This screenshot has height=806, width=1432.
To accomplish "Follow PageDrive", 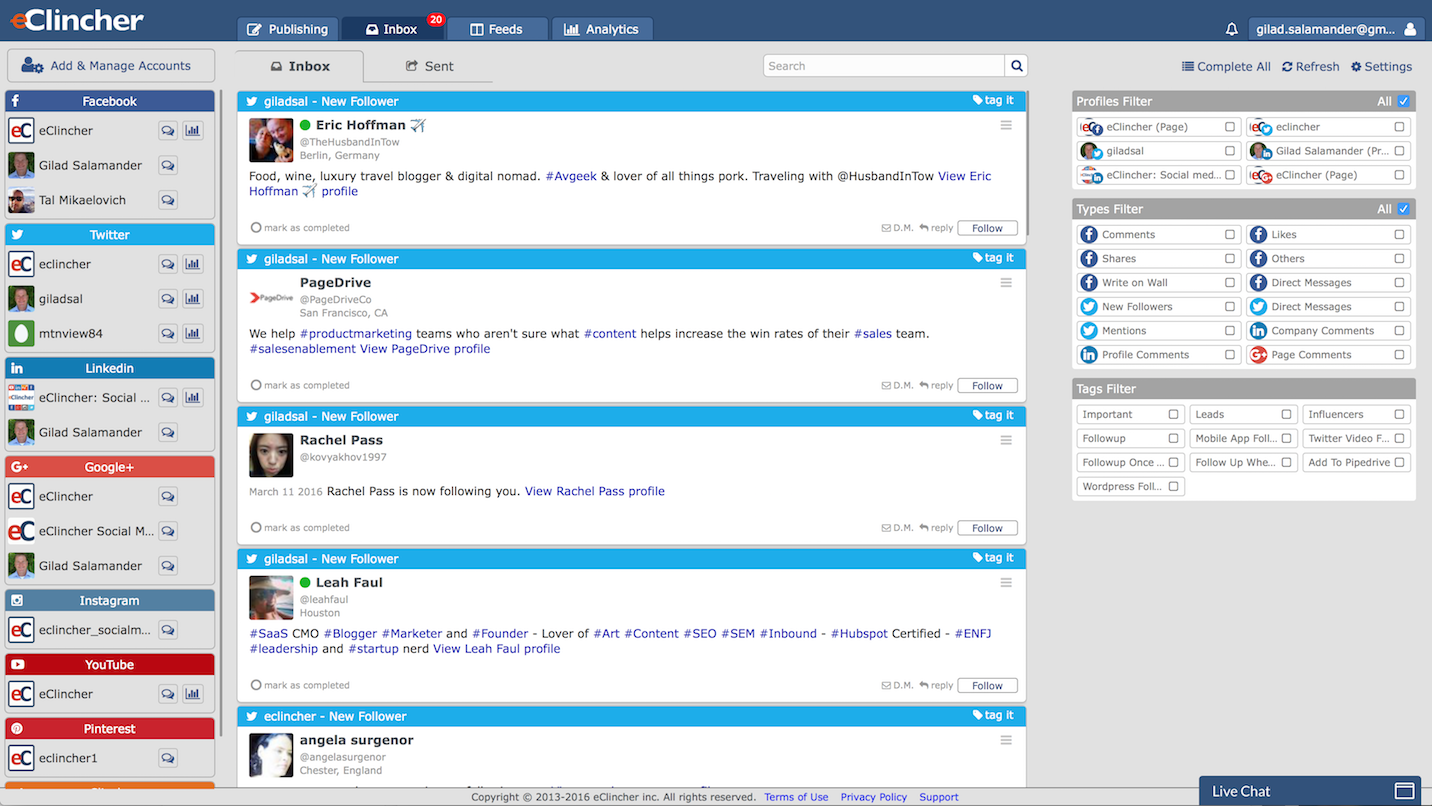I will [987, 386].
